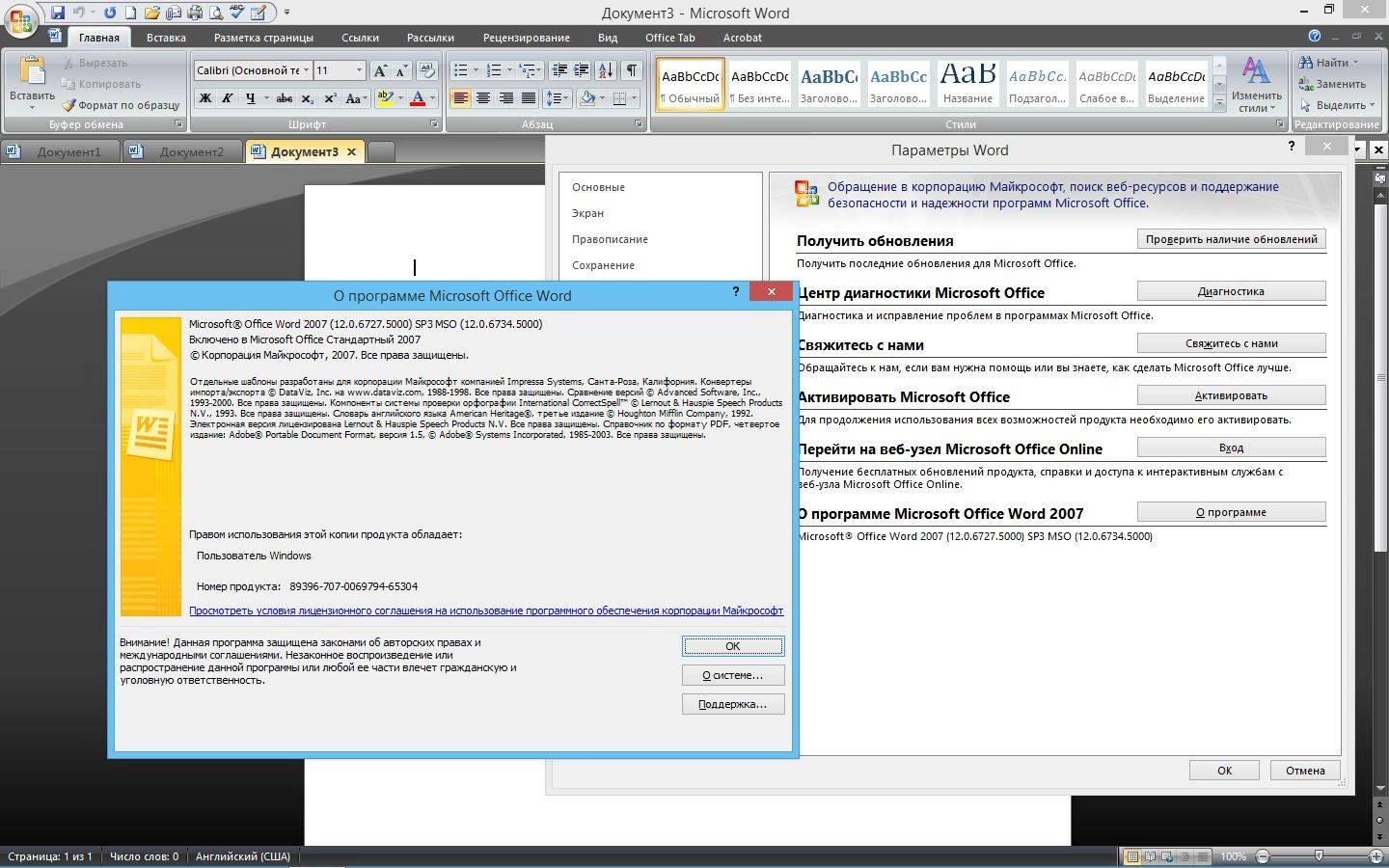
Task: Apply yellow text highlight color
Action: coord(386,98)
